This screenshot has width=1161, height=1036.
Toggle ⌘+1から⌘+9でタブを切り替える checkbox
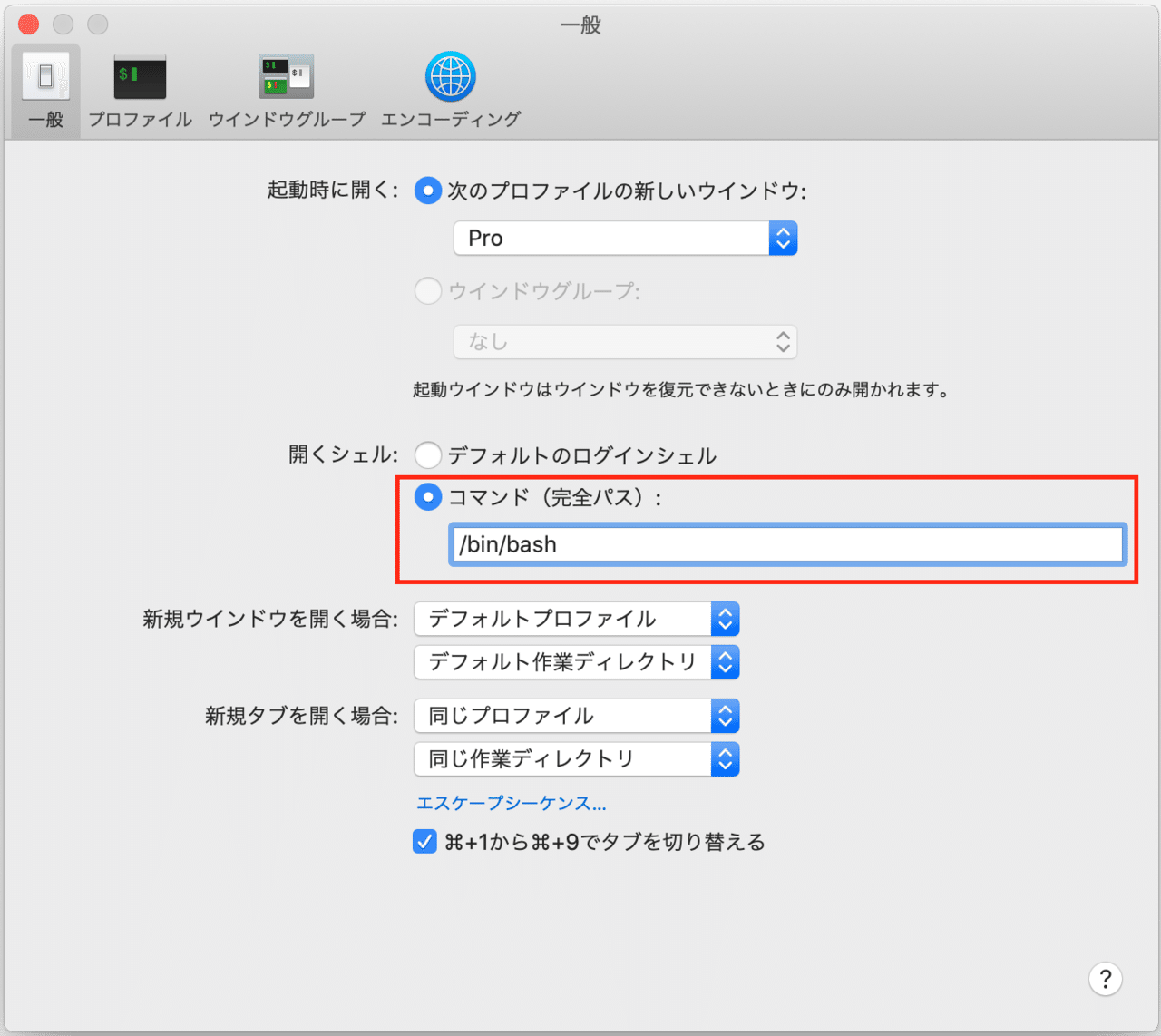(x=424, y=842)
